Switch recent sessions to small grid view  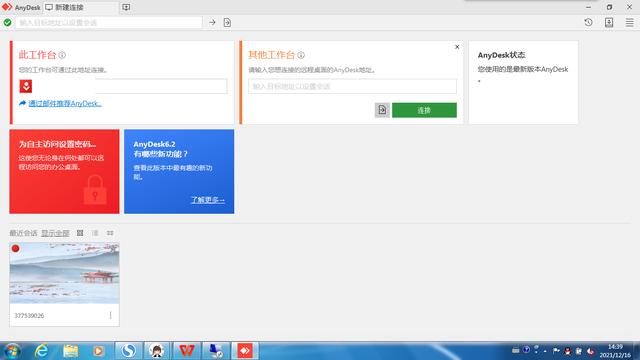click(110, 233)
